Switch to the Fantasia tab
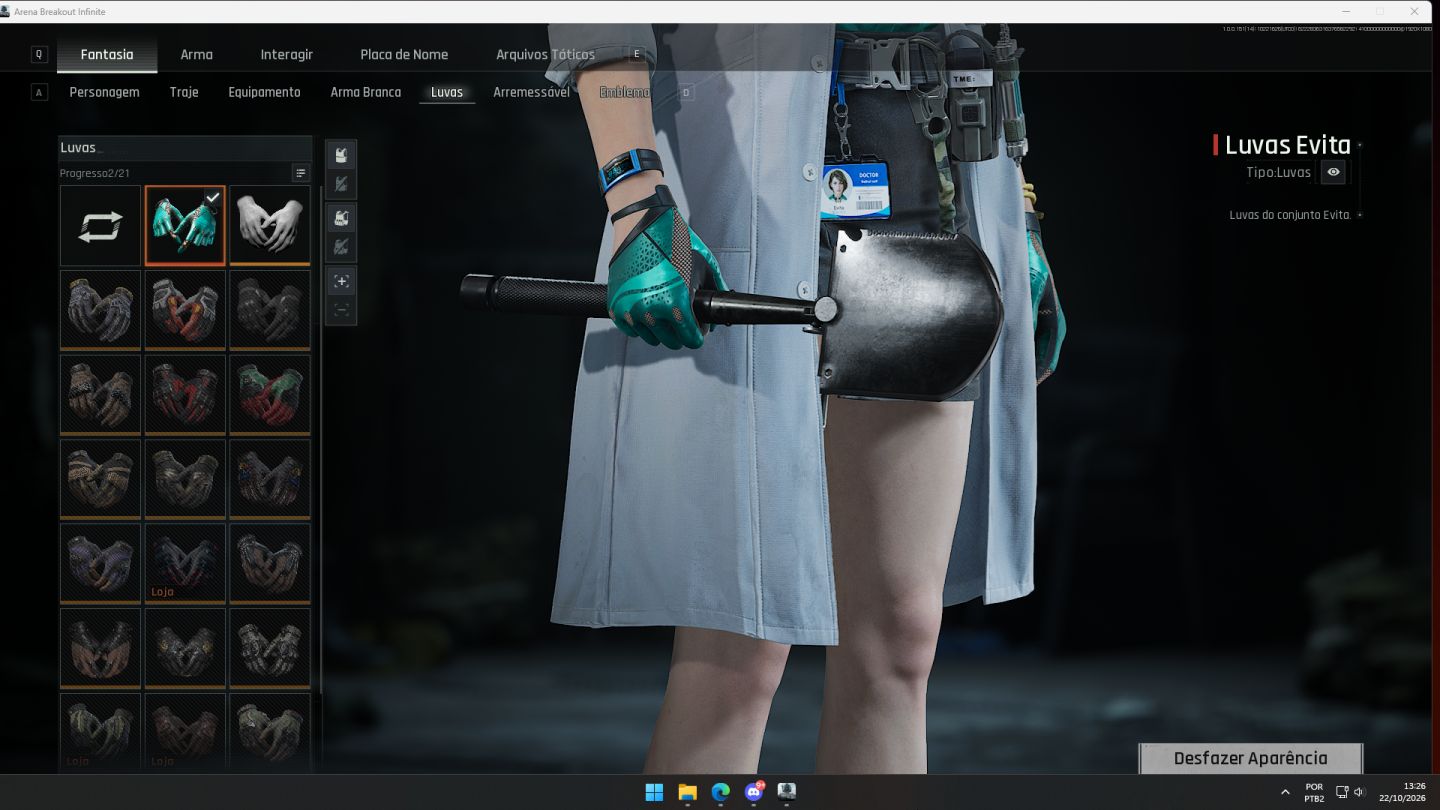Screen dimensions: 1440x810 point(107,54)
